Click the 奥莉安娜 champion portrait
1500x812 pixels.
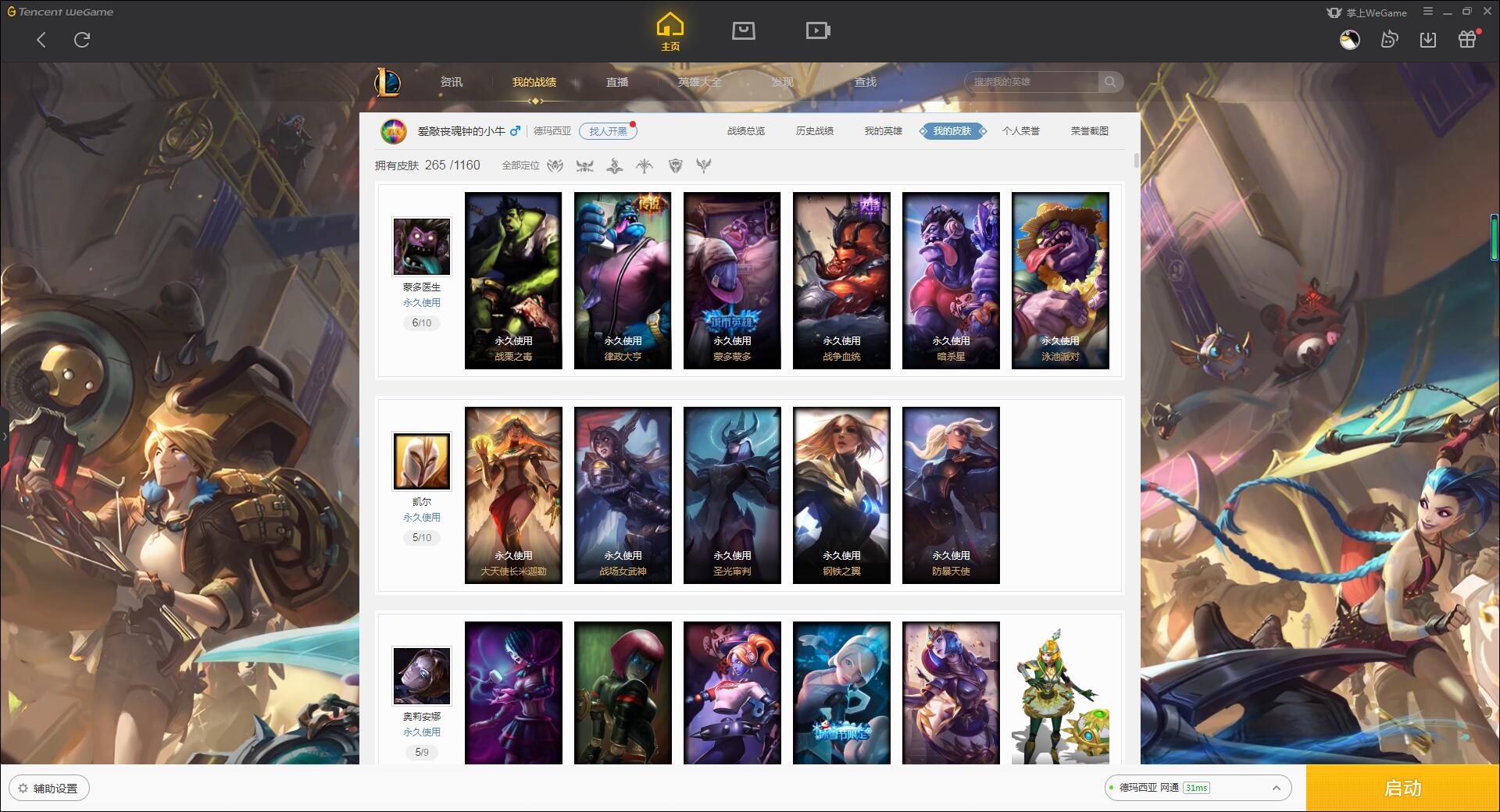422,675
